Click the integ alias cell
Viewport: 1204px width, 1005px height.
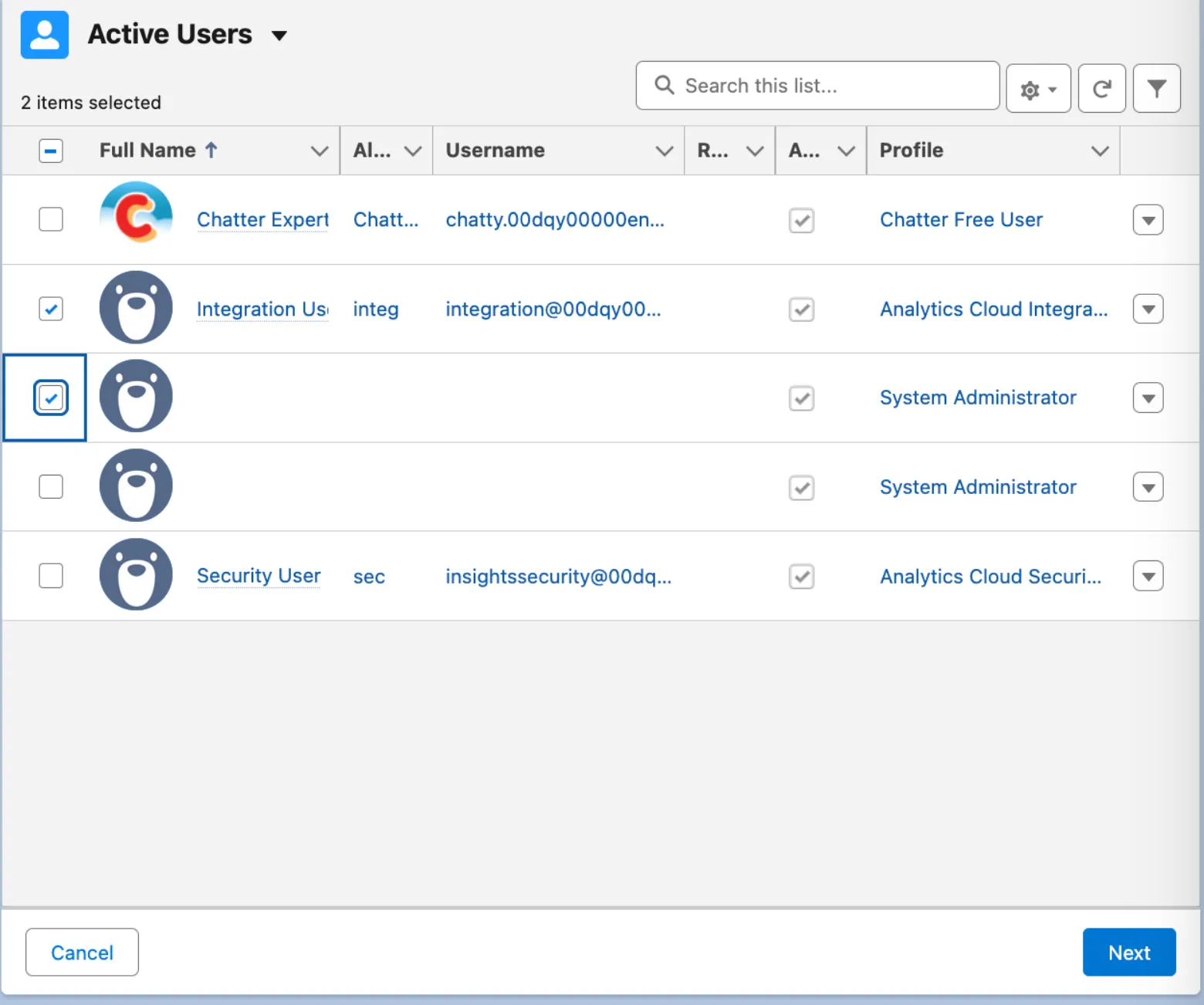click(376, 310)
